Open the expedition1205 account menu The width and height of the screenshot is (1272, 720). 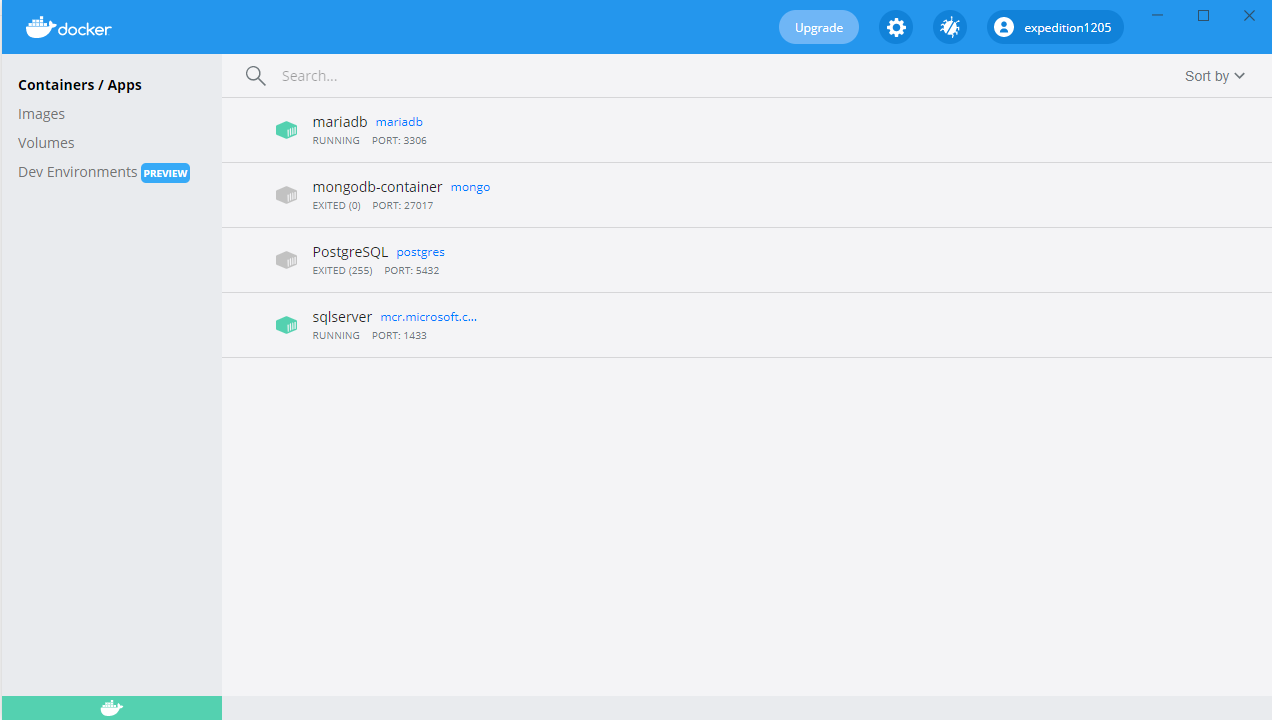coord(1055,27)
